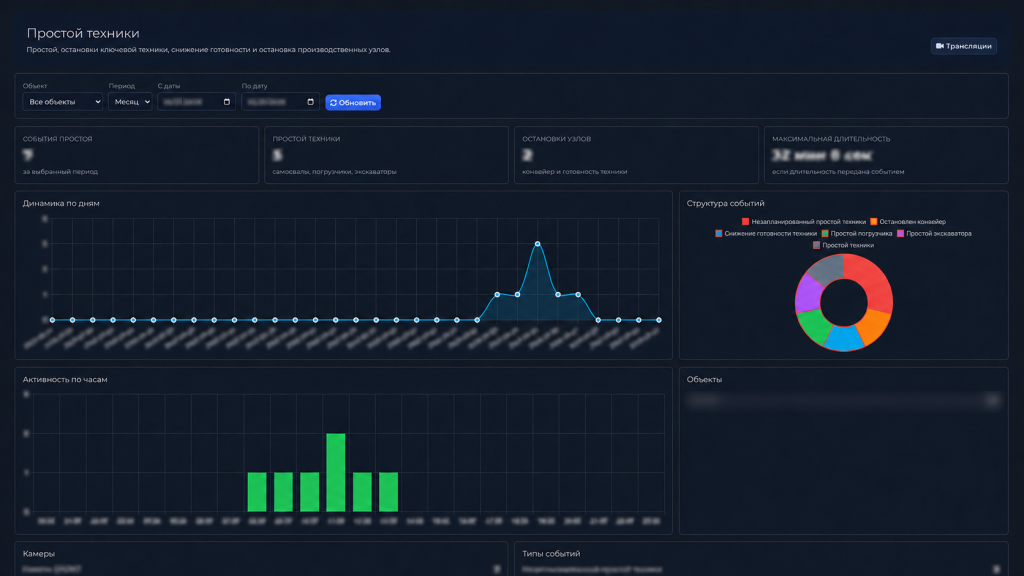Open calendar picker in С даты field
This screenshot has width=1024, height=576.
(x=227, y=102)
